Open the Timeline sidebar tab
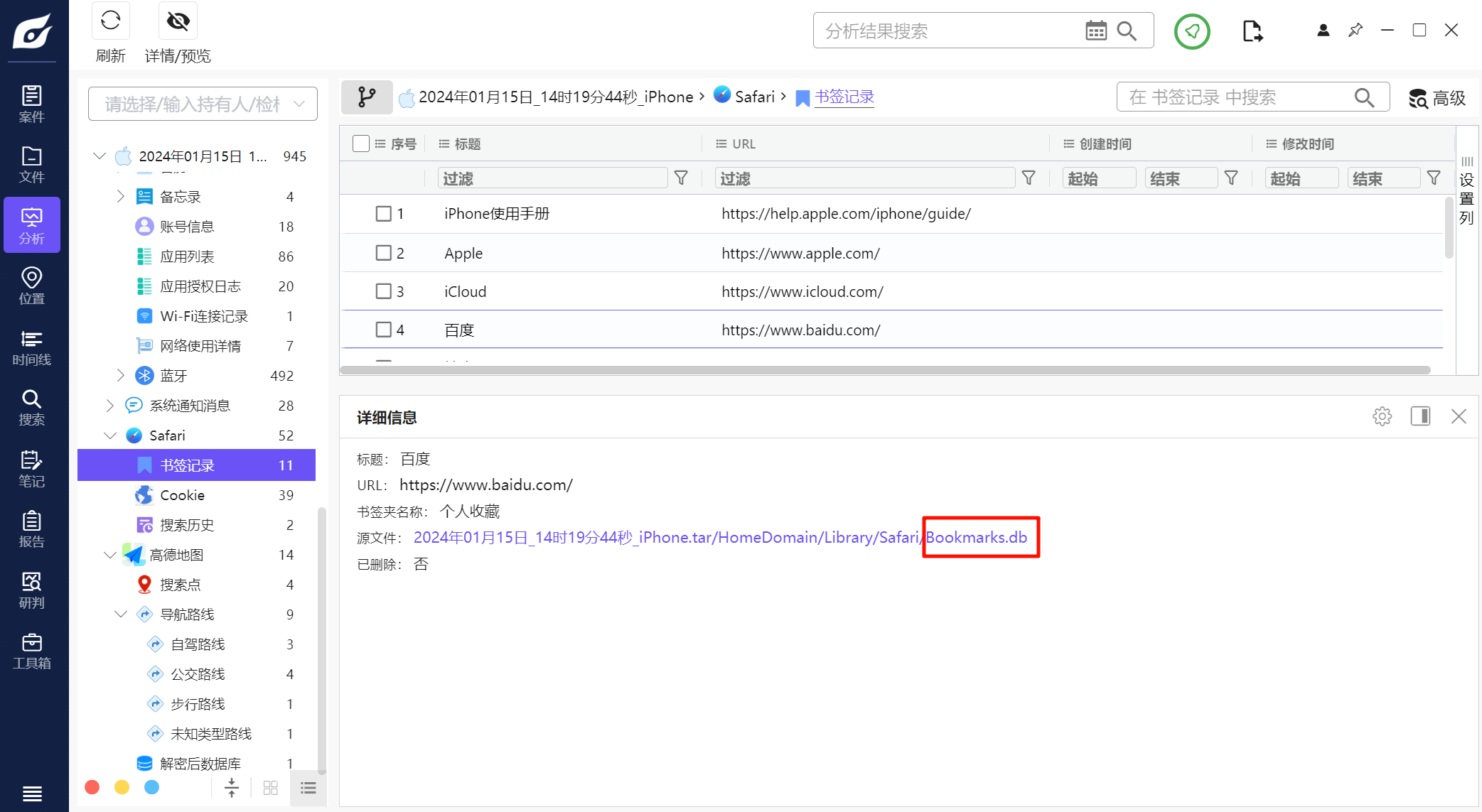Image resolution: width=1482 pixels, height=812 pixels. pos(31,347)
